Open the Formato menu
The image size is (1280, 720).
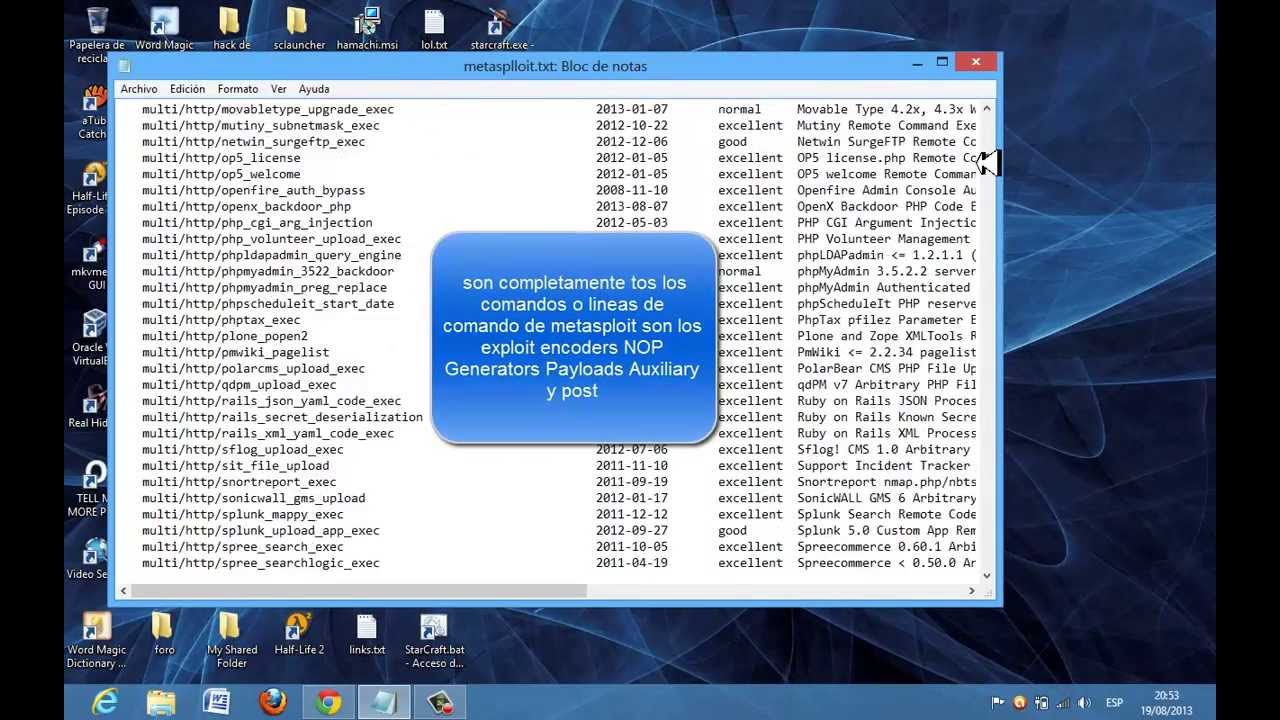coord(238,89)
